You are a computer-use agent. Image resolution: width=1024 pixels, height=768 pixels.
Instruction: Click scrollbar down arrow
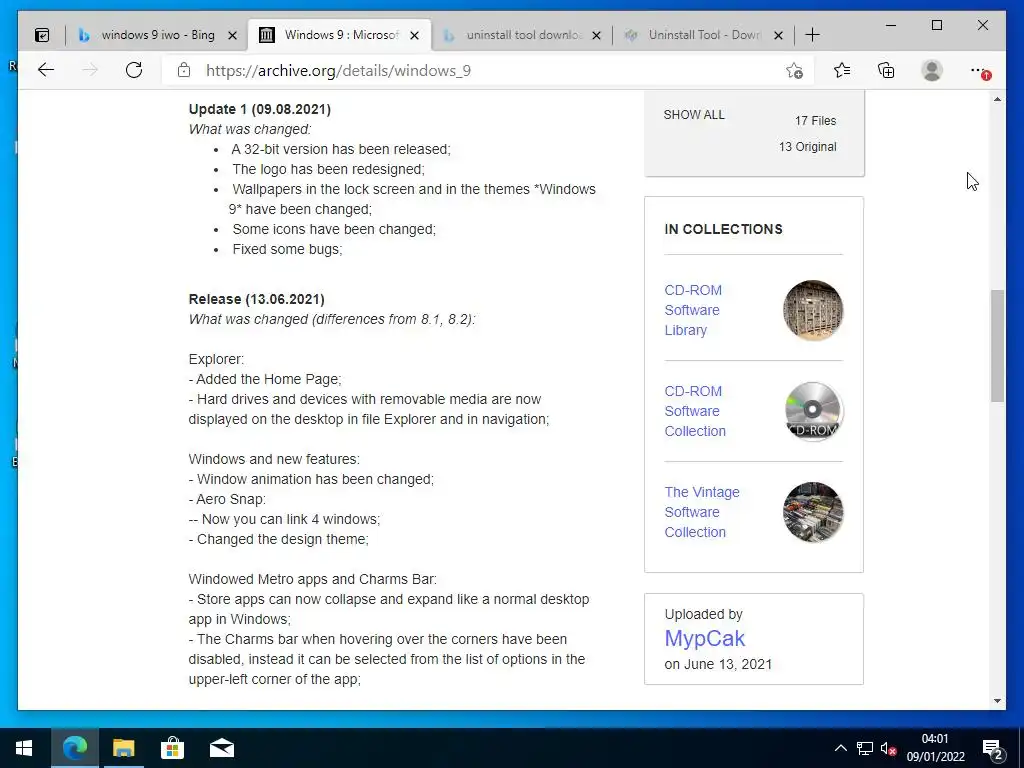[x=997, y=701]
